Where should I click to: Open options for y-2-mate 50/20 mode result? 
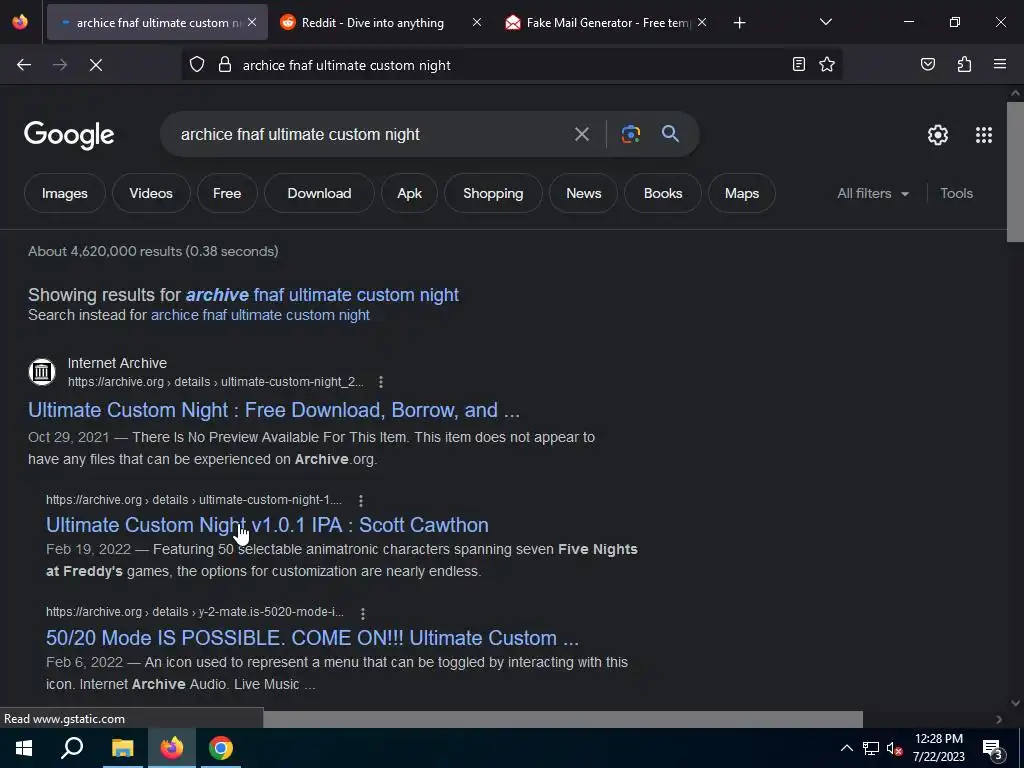coord(362,613)
